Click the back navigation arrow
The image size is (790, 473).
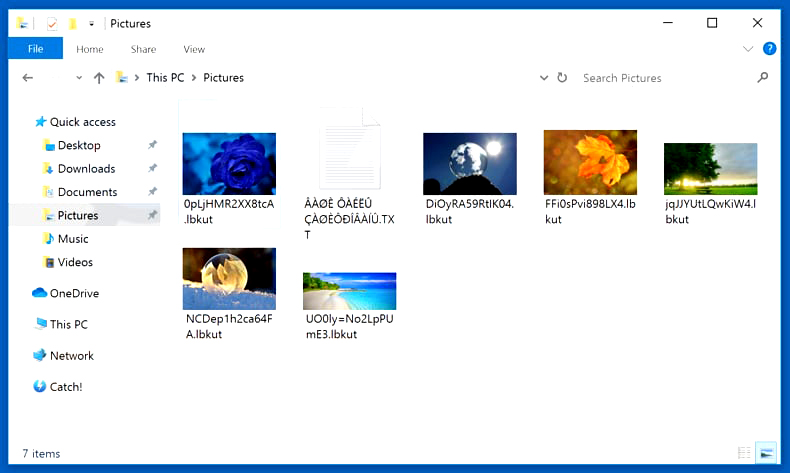[x=28, y=78]
